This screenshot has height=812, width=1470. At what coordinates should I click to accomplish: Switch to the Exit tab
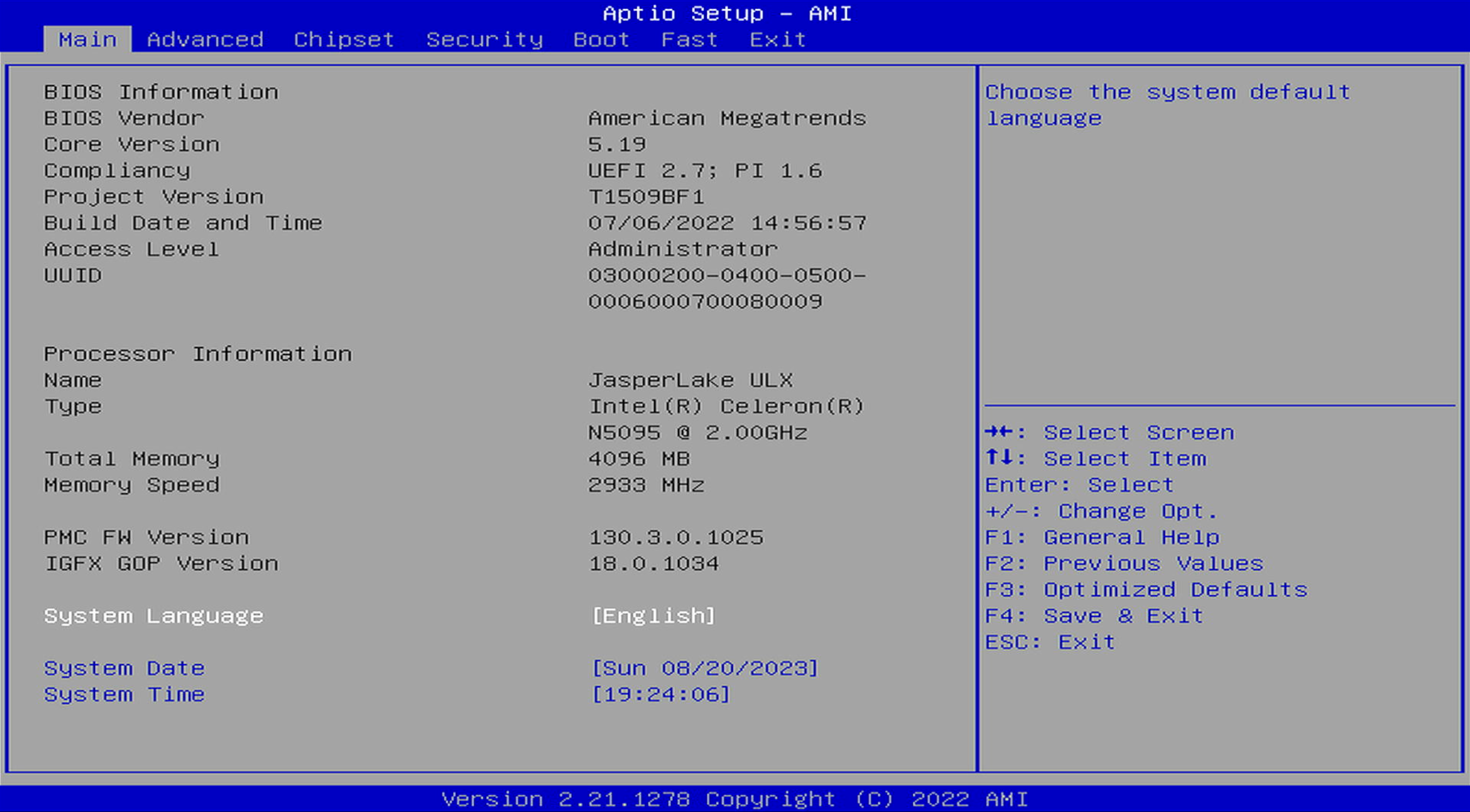(x=777, y=40)
